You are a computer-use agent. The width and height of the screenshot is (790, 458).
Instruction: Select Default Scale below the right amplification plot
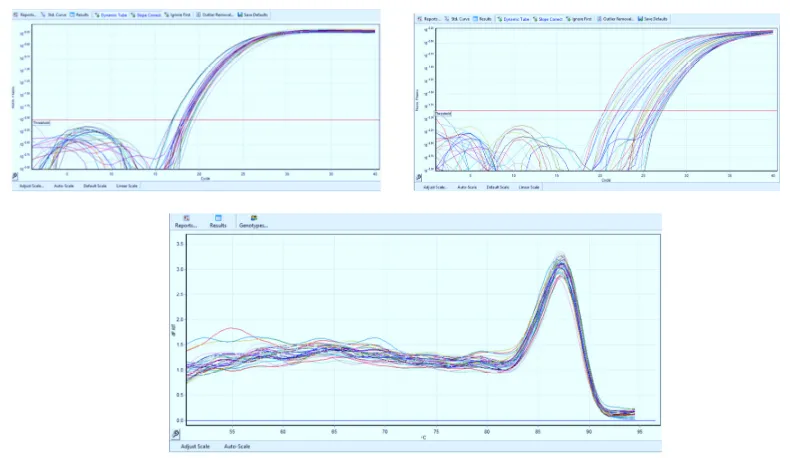(x=498, y=187)
